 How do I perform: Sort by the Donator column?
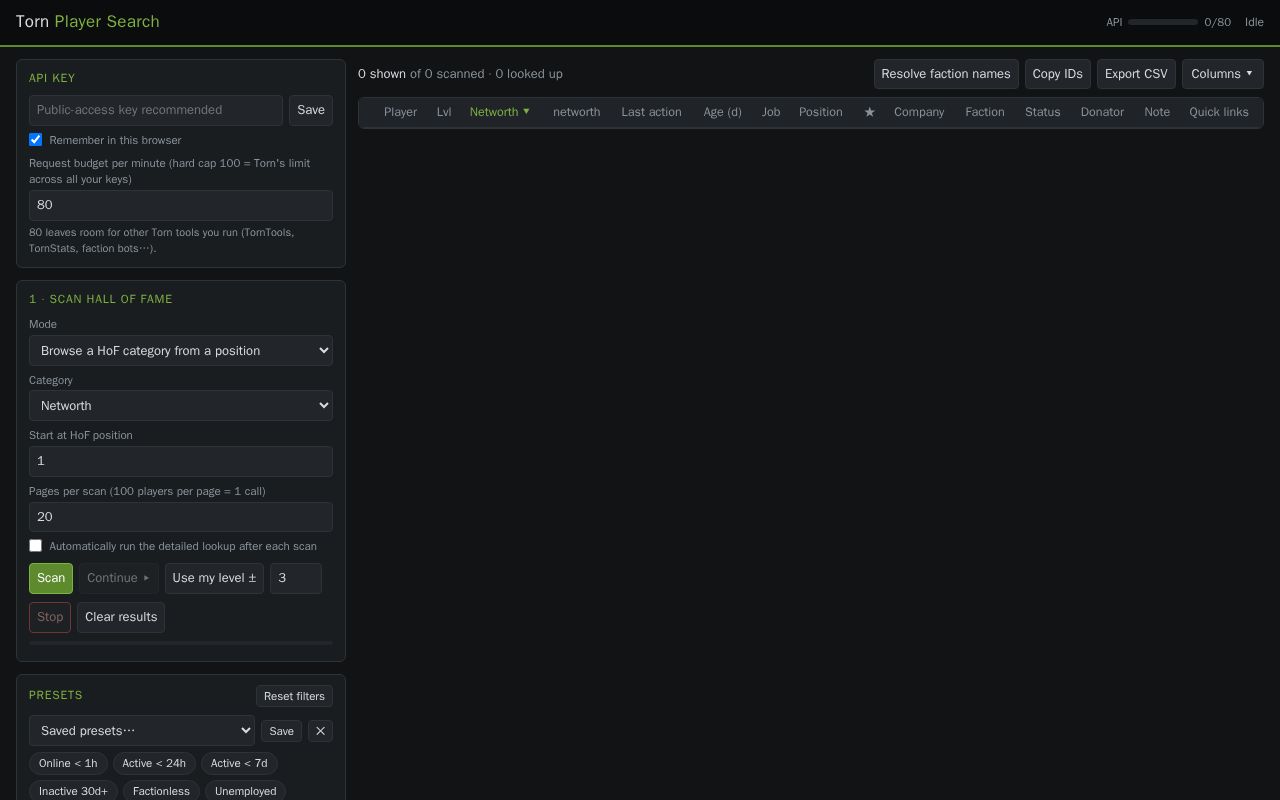click(x=1102, y=112)
